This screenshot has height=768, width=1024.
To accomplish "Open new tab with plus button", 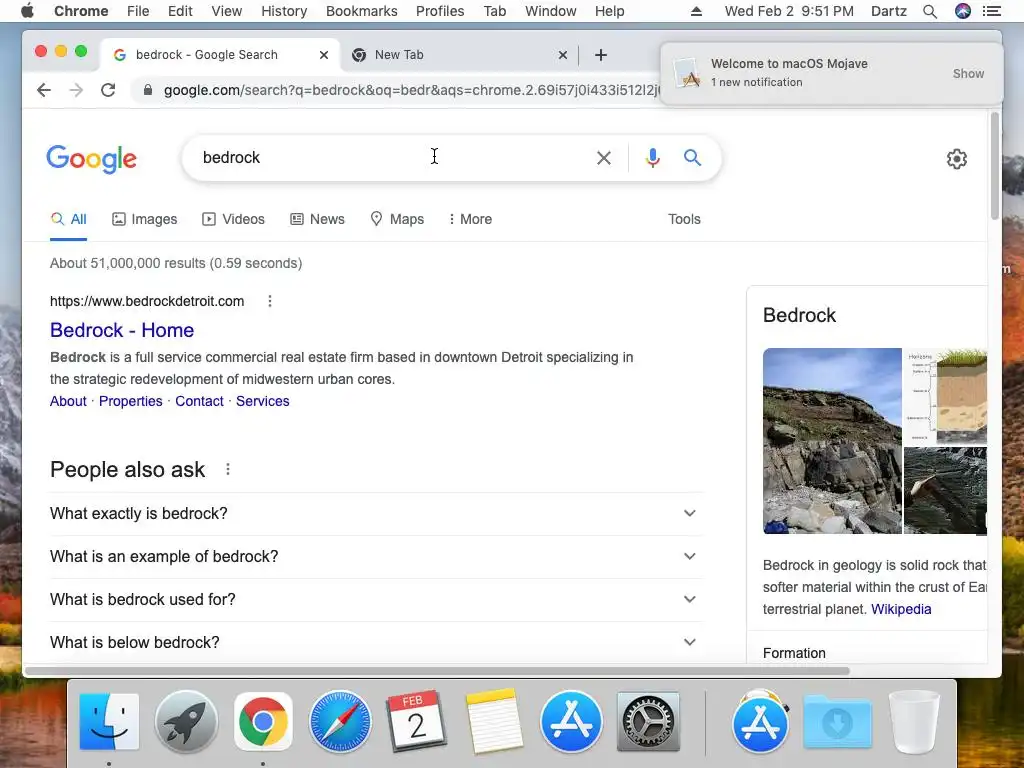I will 601,55.
